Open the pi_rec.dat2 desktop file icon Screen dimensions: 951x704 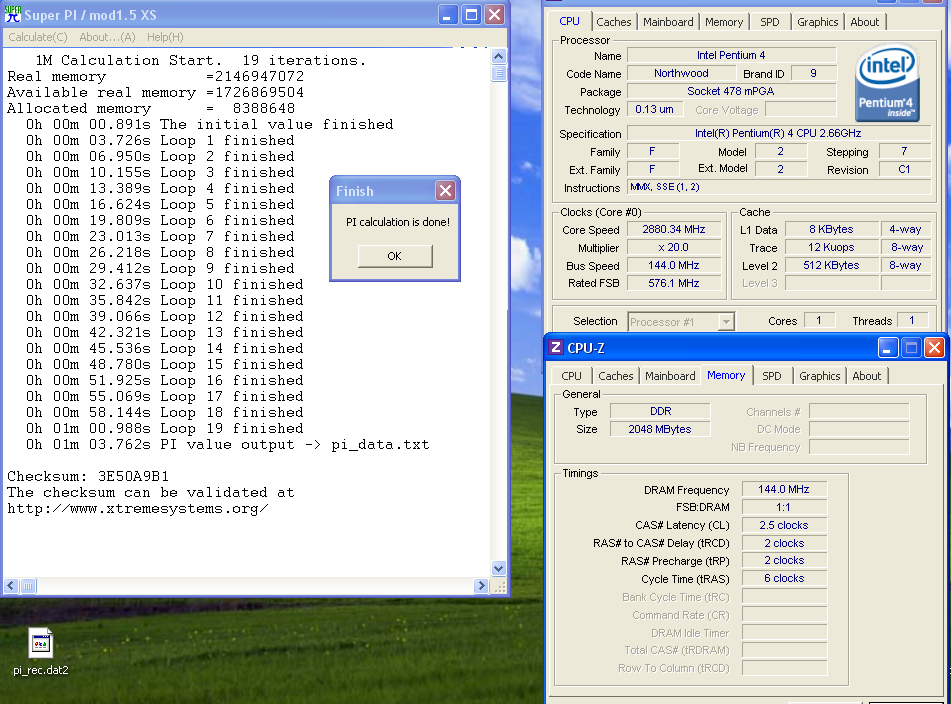pos(41,643)
